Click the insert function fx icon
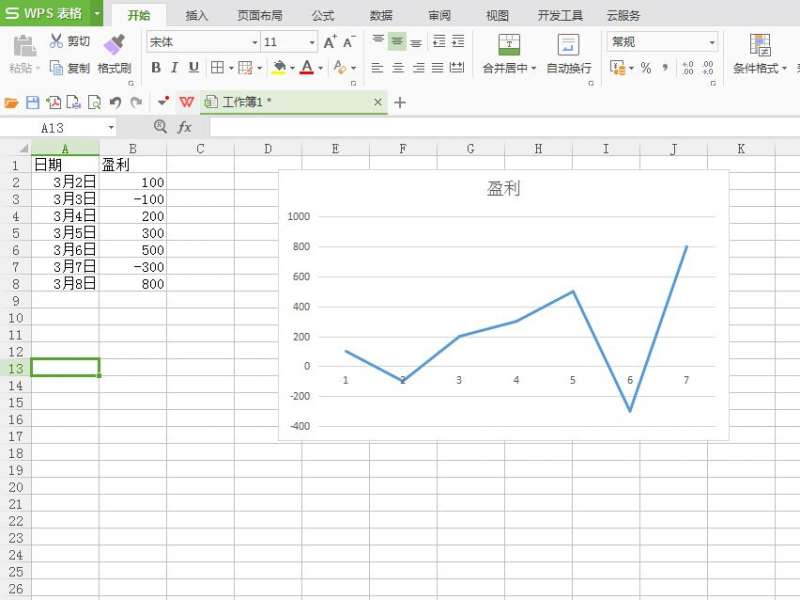800x600 pixels. point(185,127)
